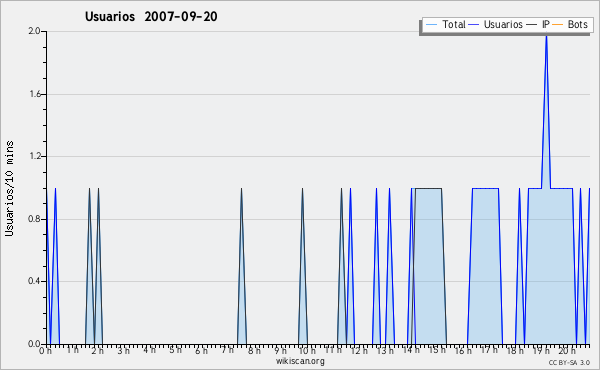This screenshot has height=370, width=600.
Task: Click the '2 h' x-axis label
Action: [x=98, y=350]
